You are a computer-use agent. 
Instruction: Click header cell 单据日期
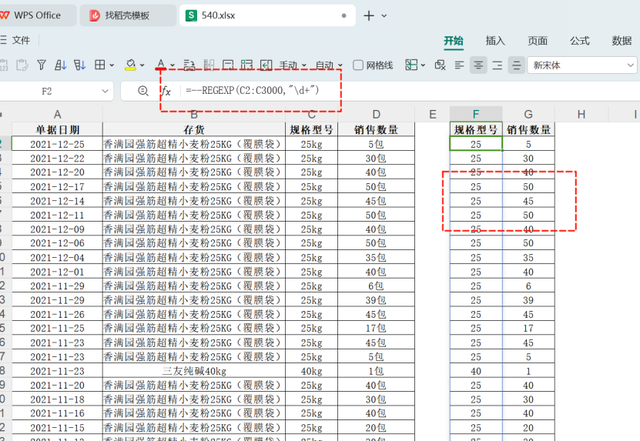[x=57, y=130]
